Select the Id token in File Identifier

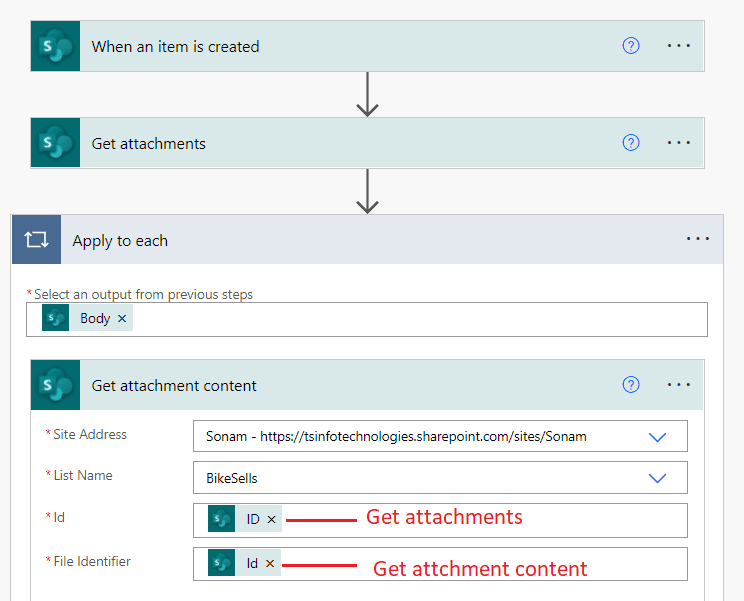click(244, 563)
